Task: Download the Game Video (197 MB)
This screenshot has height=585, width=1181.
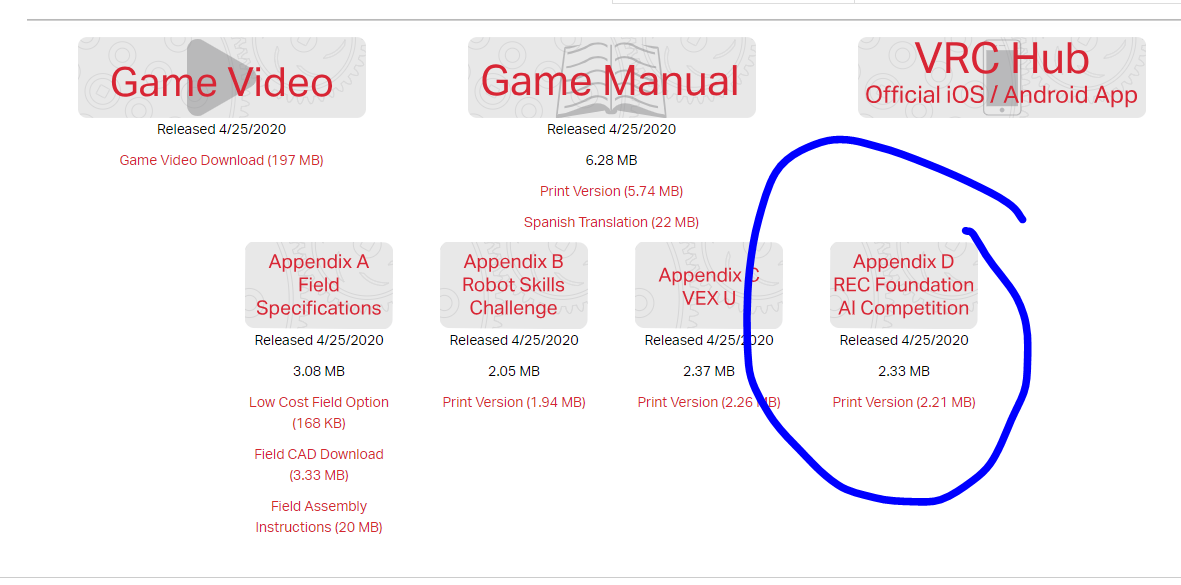Action: (x=221, y=160)
